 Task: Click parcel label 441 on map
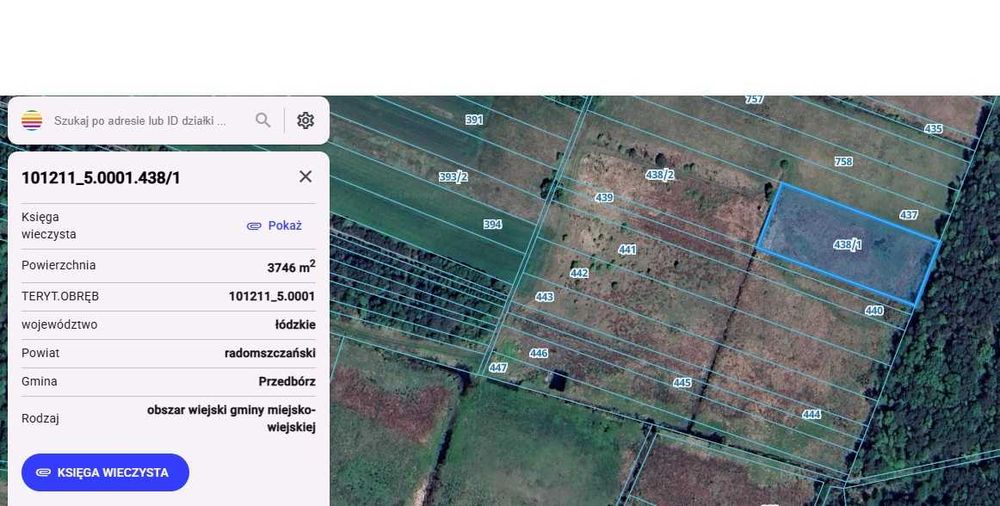[627, 249]
